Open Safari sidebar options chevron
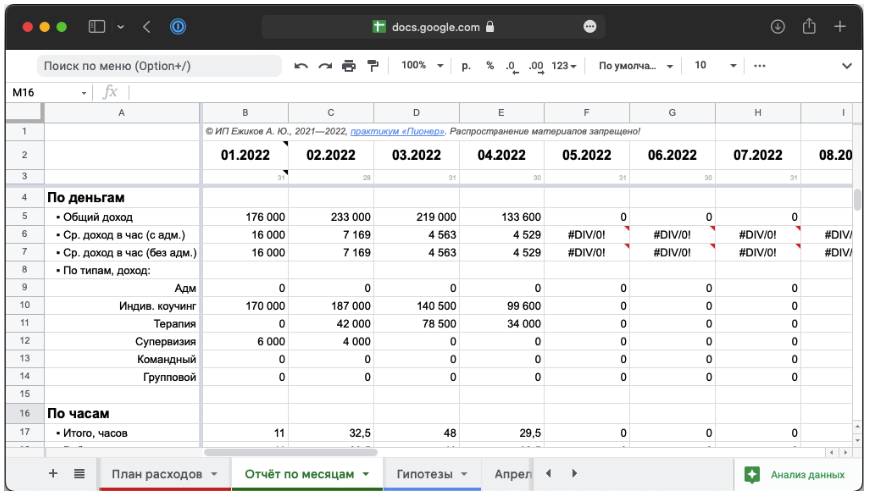The height and width of the screenshot is (498, 869). pyautogui.click(x=121, y=27)
